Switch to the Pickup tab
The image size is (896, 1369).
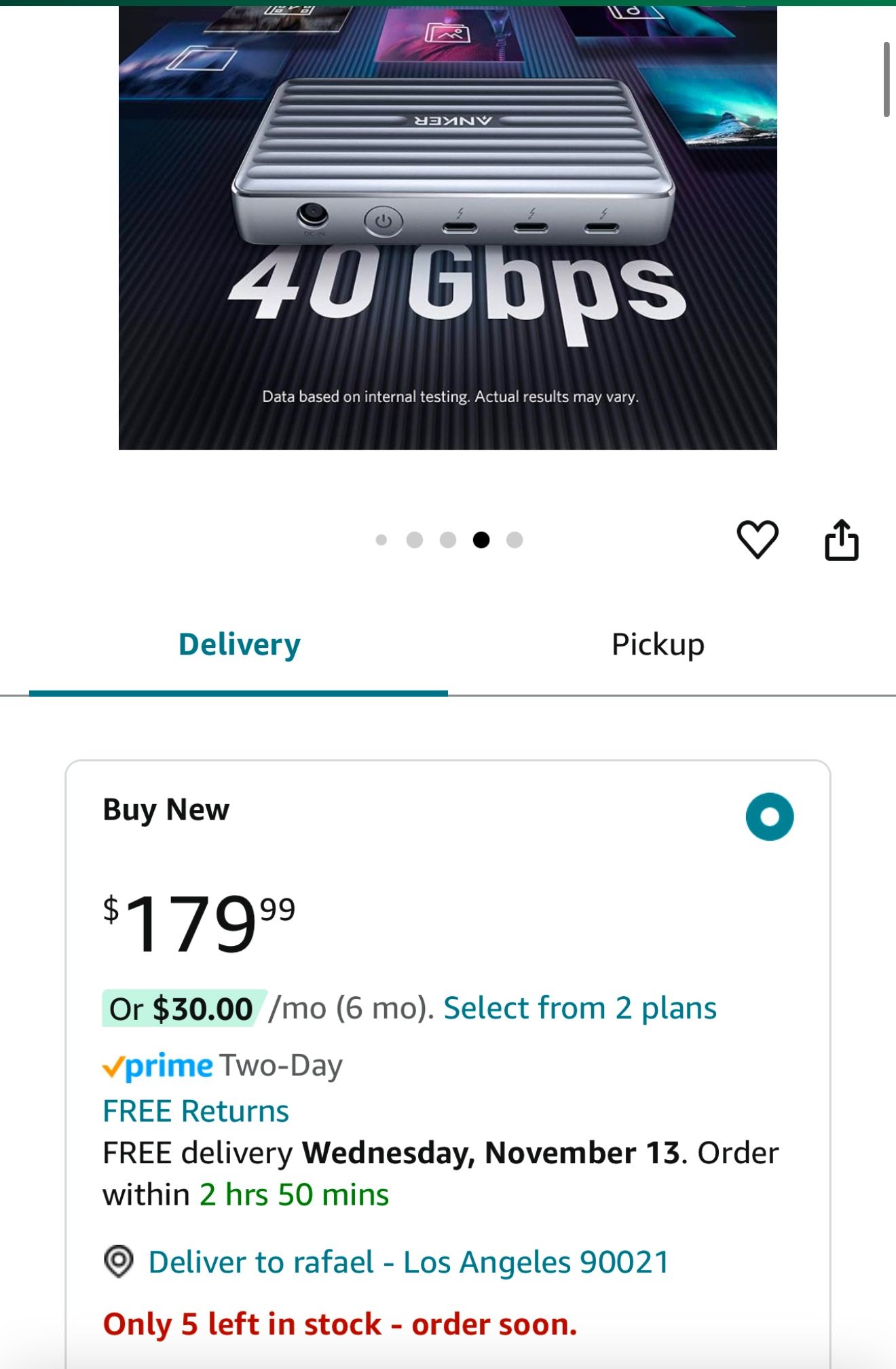pos(658,645)
